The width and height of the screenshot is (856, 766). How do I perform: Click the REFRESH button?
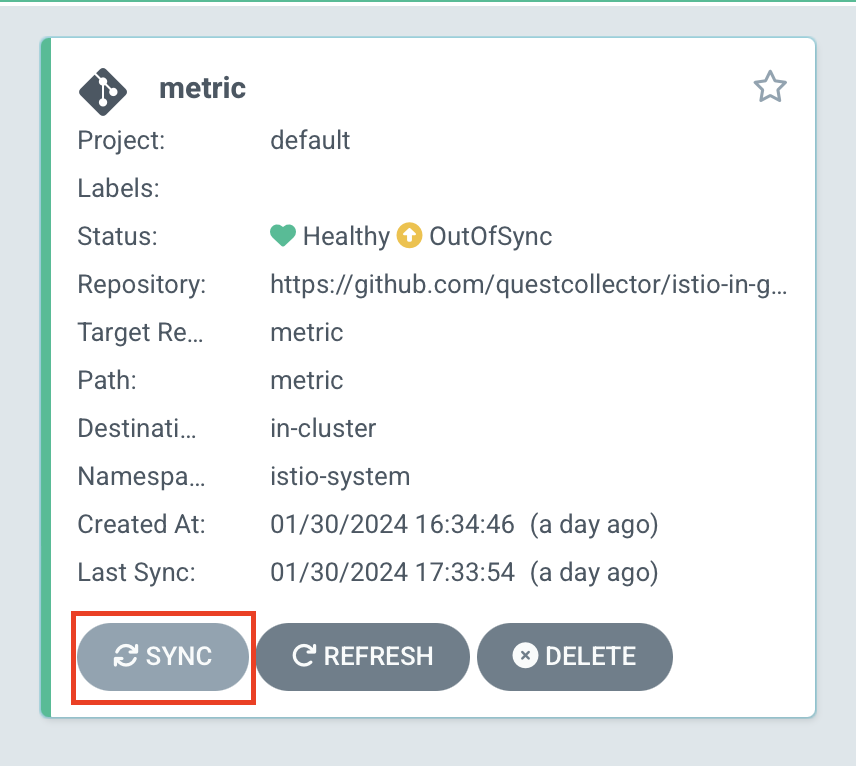tap(362, 656)
